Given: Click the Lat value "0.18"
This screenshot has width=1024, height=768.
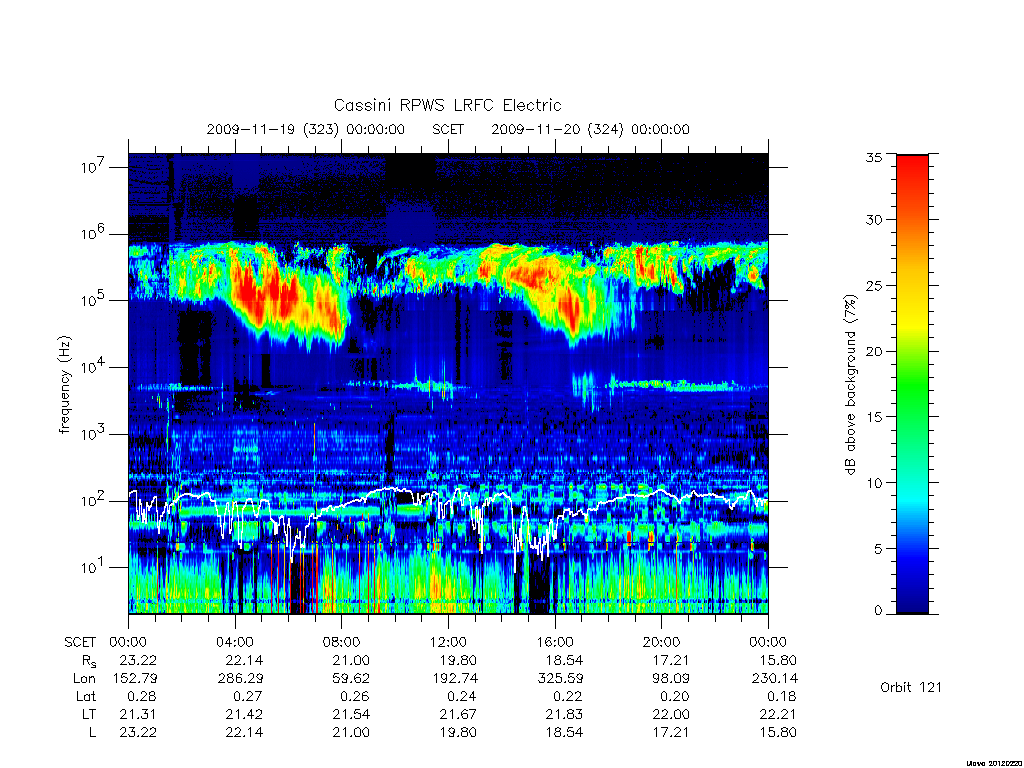Looking at the screenshot, I should [x=782, y=696].
